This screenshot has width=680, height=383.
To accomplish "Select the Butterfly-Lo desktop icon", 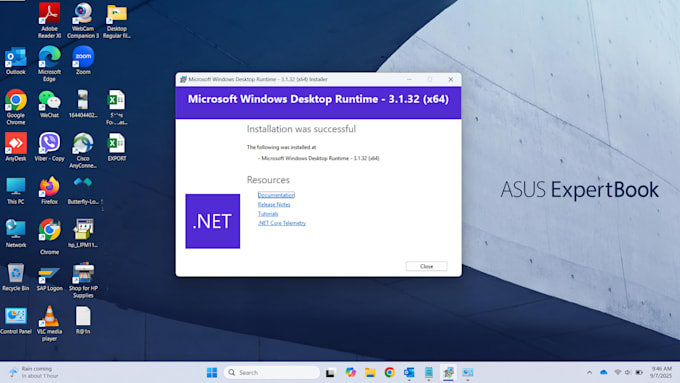I will (x=83, y=190).
